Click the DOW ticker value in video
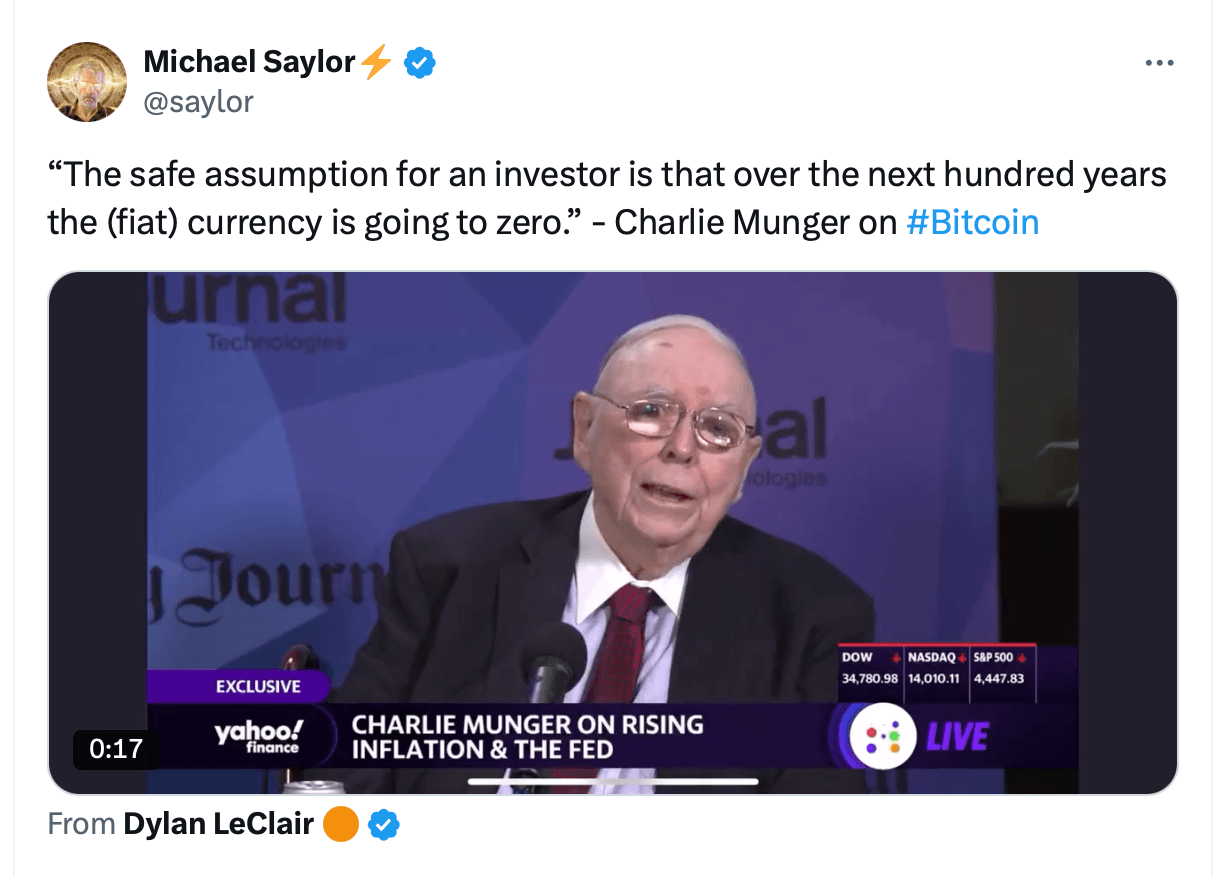1214x876 pixels. 869,679
